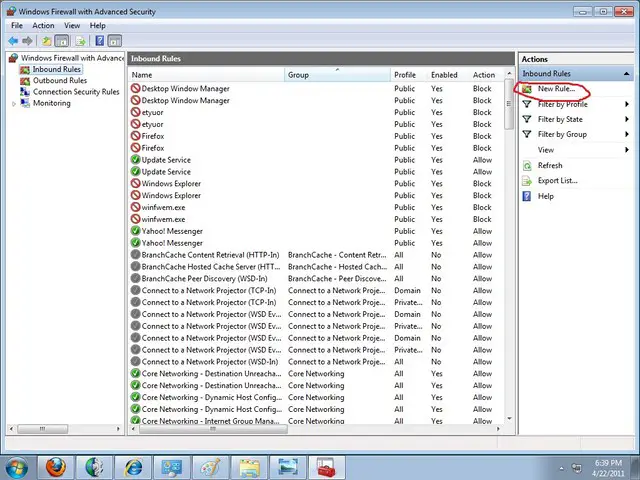
Task: Click the New Rule icon in Actions
Action: 527,89
